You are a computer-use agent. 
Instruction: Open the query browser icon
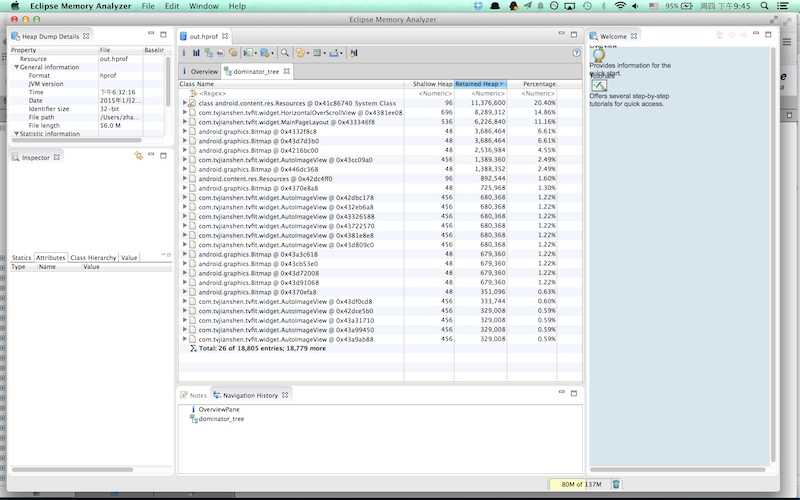(264, 53)
